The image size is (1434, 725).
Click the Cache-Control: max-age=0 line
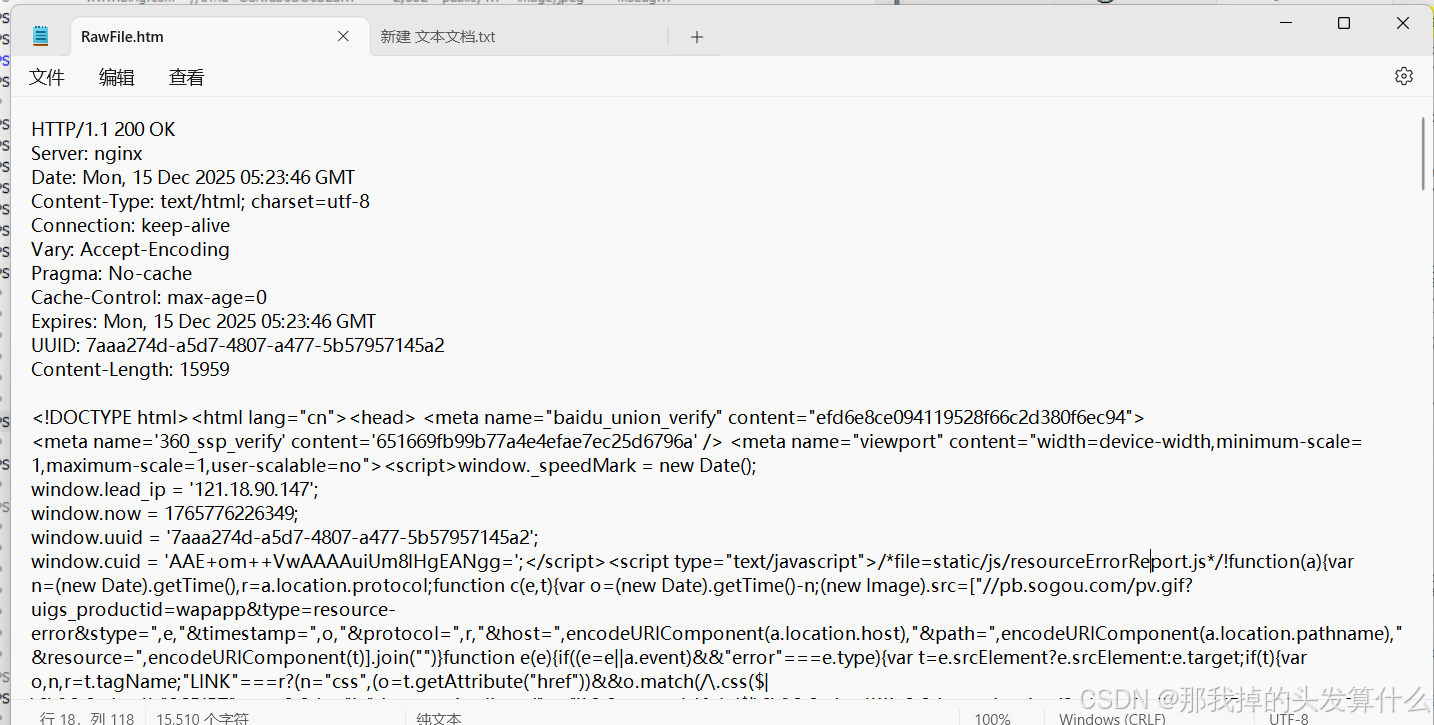coord(149,297)
